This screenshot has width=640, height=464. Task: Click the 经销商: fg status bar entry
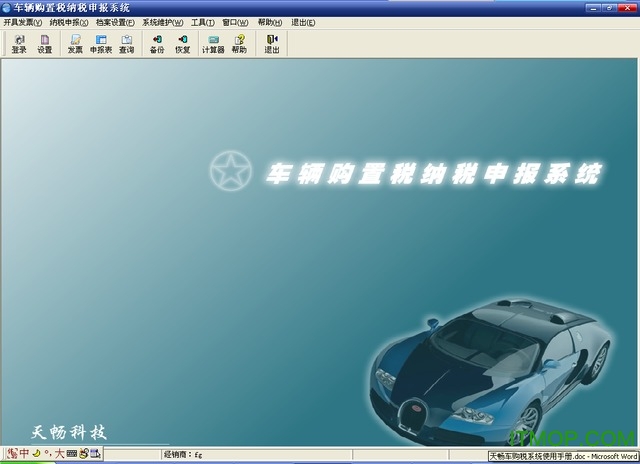pyautogui.click(x=183, y=455)
